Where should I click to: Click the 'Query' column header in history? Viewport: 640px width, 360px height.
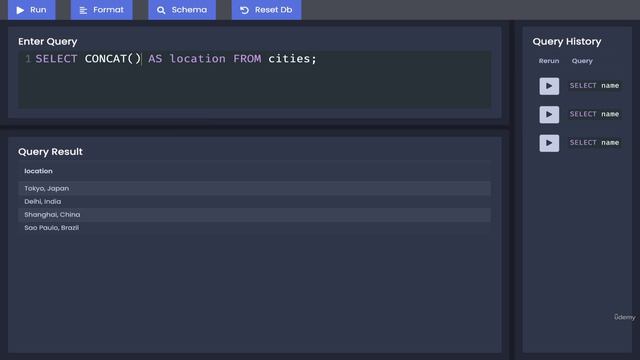coord(582,61)
